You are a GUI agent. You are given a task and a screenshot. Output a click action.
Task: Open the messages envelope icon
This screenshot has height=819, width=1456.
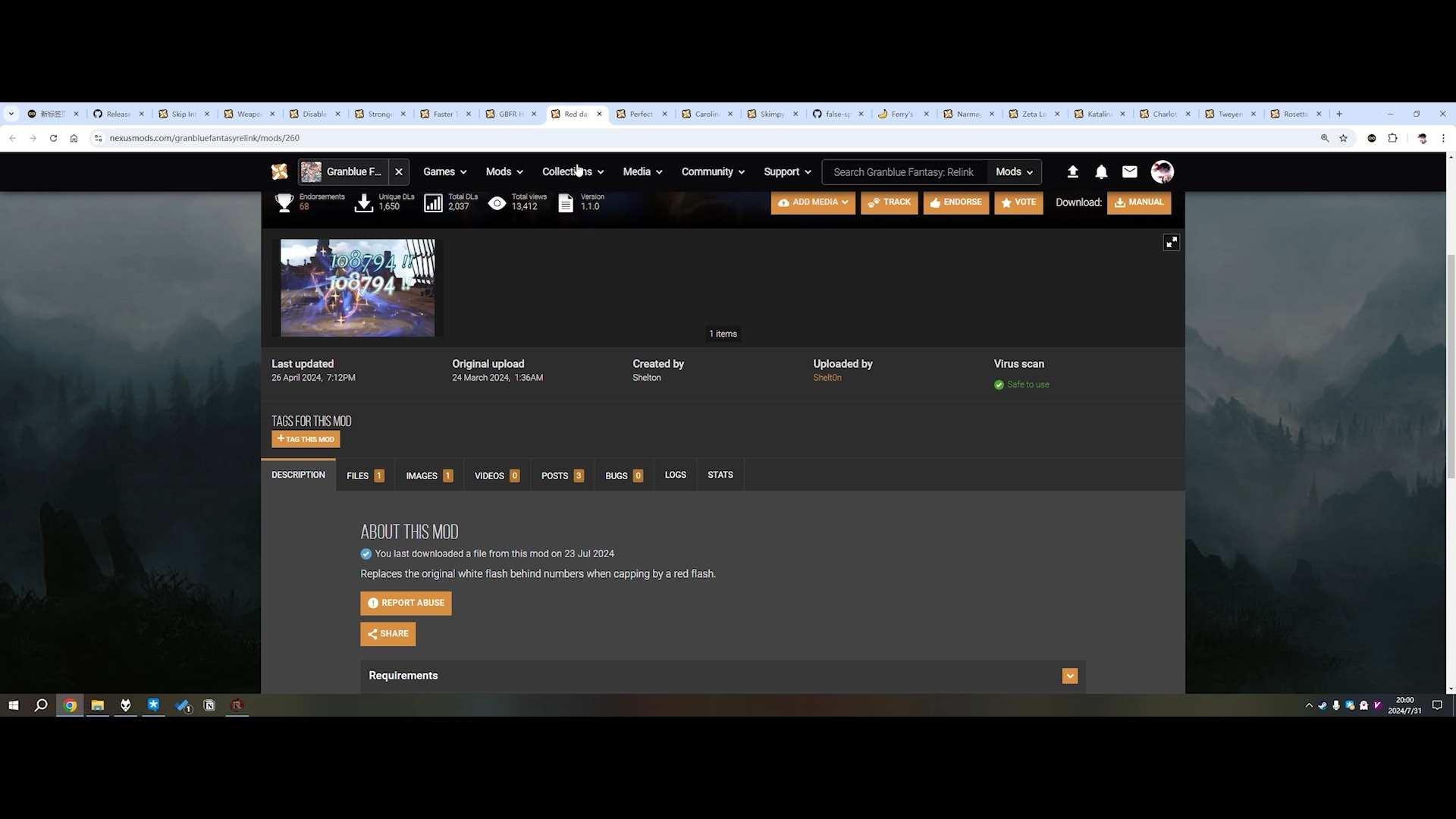[x=1130, y=172]
